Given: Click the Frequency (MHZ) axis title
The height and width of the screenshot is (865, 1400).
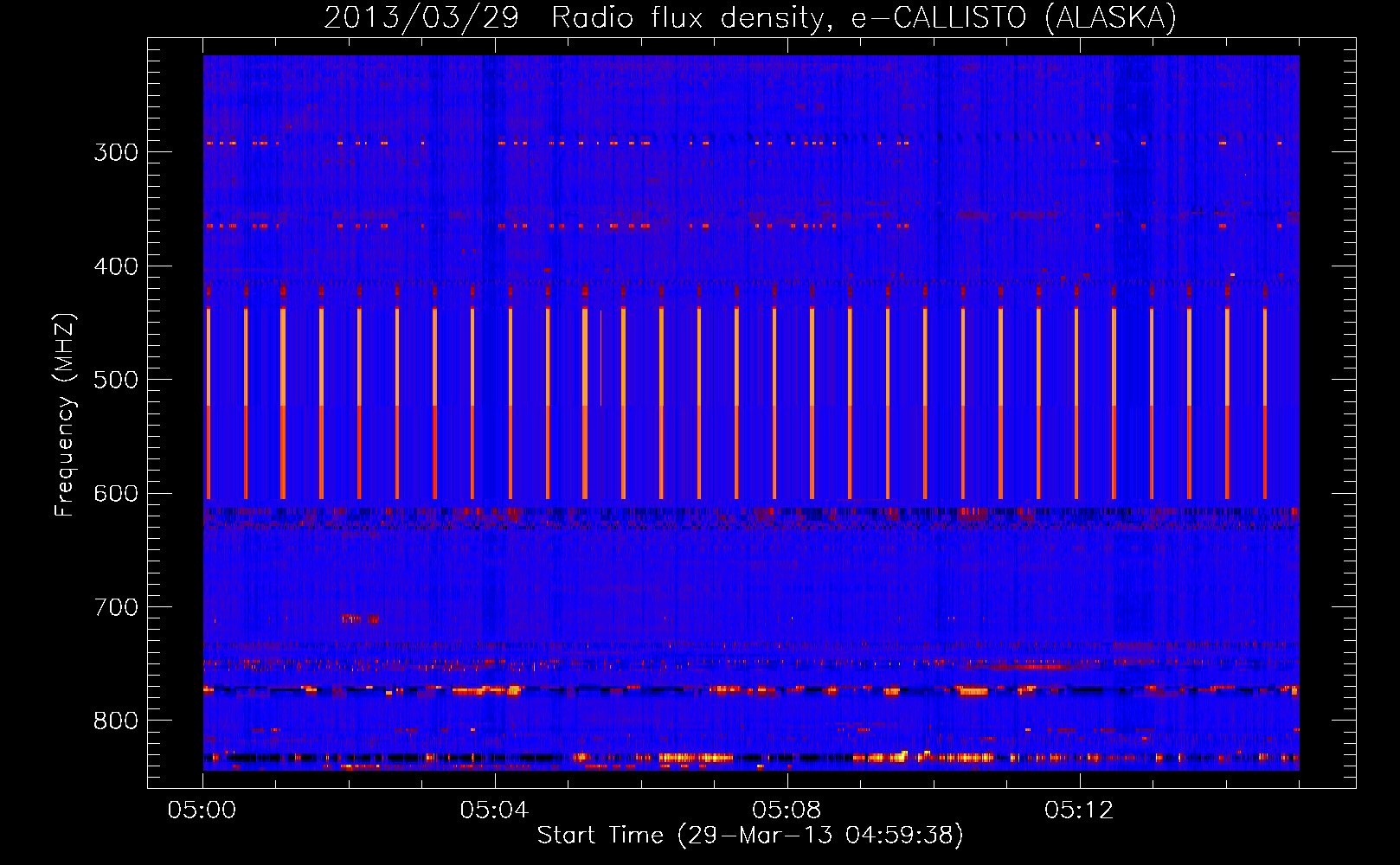Looking at the screenshot, I should tap(65, 415).
